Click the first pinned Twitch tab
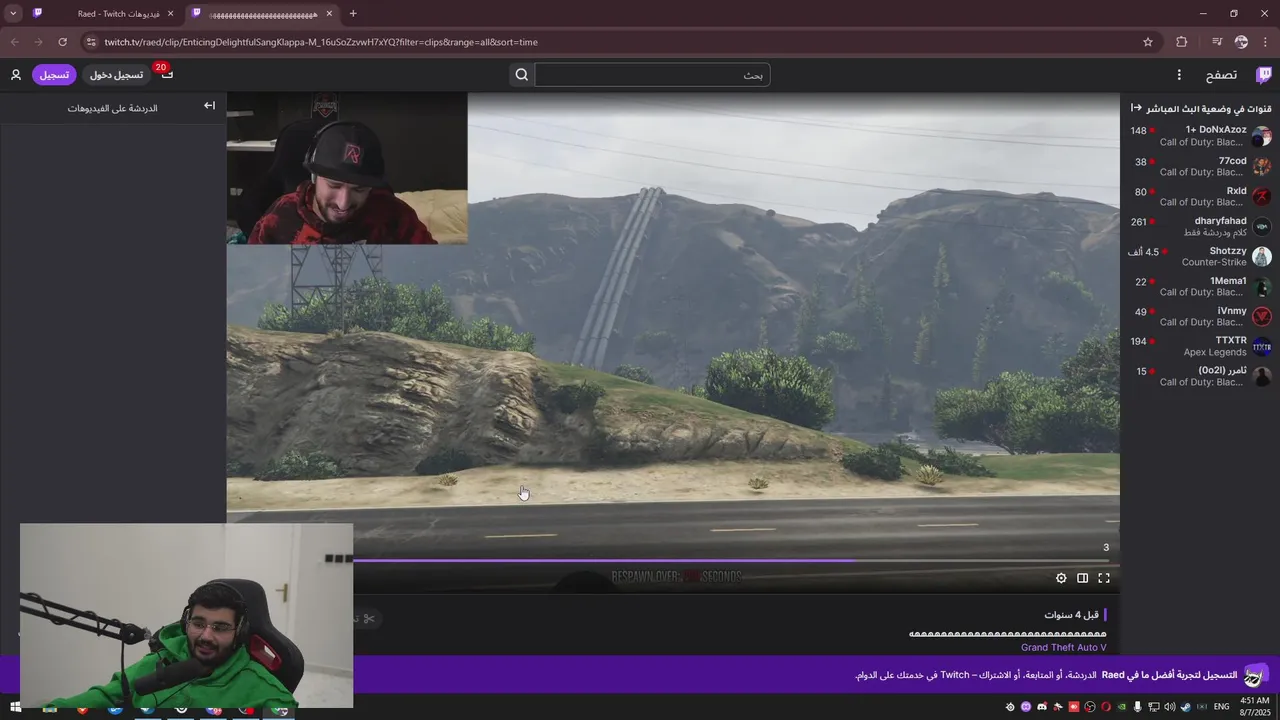 (37, 13)
